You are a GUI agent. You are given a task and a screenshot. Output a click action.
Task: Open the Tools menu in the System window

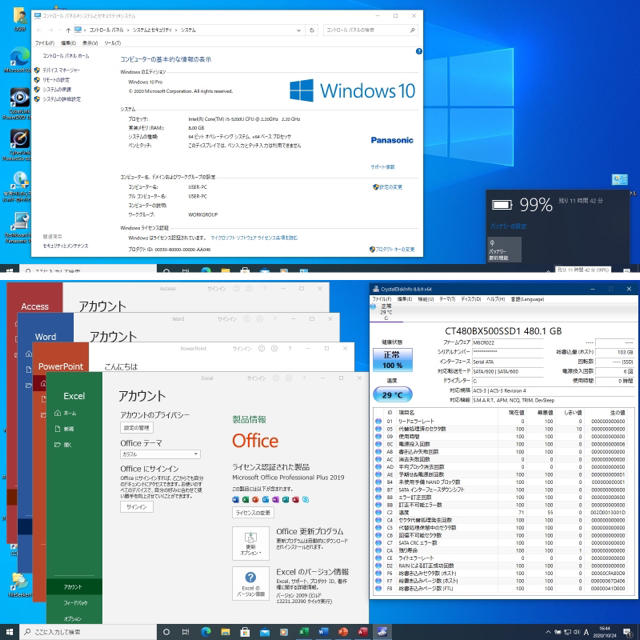click(x=113, y=43)
